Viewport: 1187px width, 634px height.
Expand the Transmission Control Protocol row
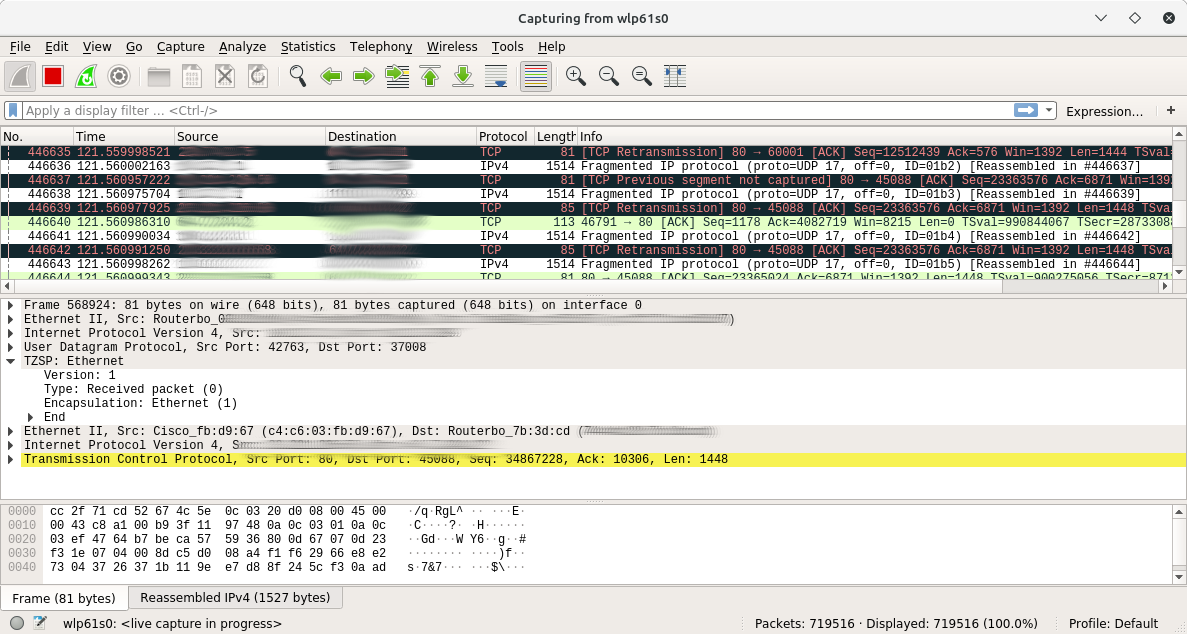tap(11, 459)
